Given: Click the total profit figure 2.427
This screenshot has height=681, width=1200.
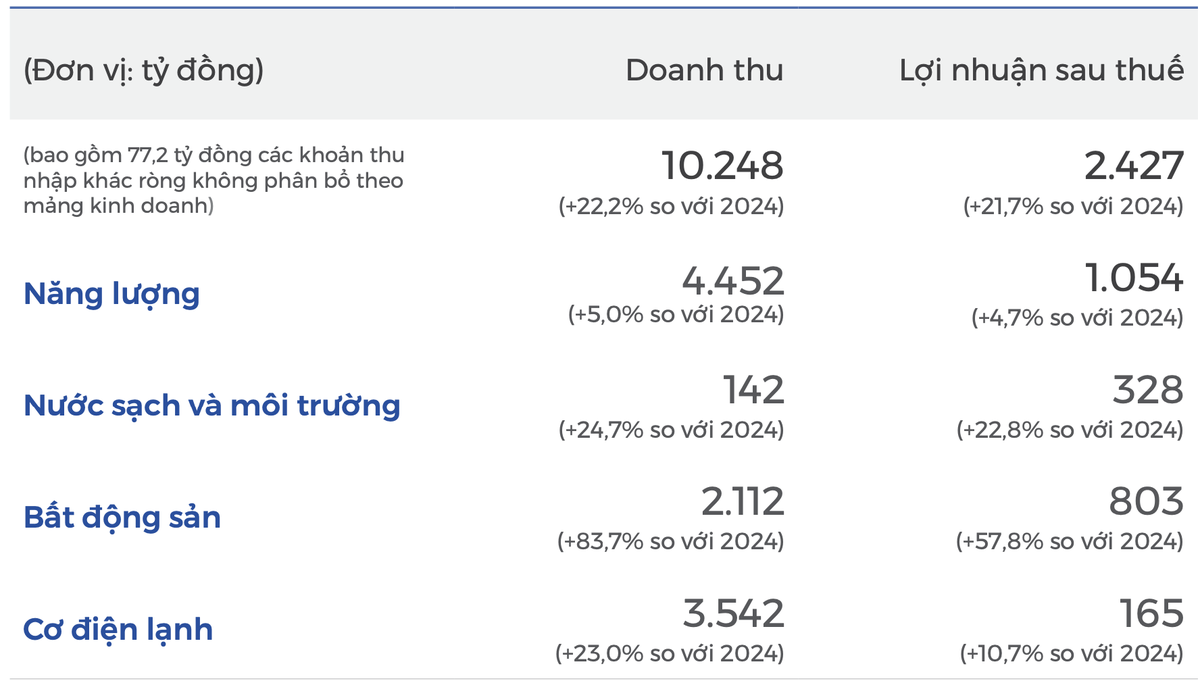Looking at the screenshot, I should 1133,165.
